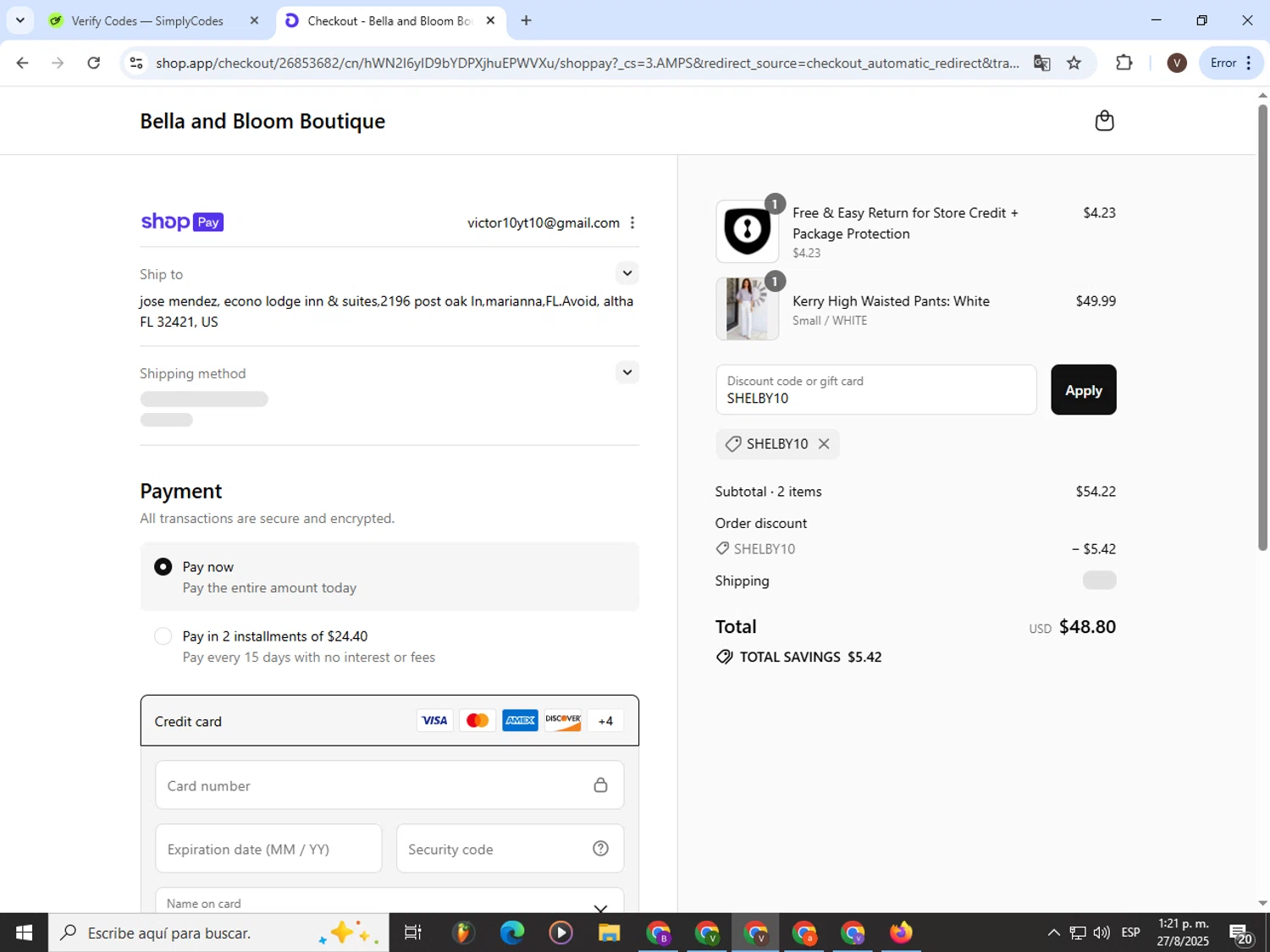Click the TOTAL SAVINGS $5.42 text

tap(810, 657)
